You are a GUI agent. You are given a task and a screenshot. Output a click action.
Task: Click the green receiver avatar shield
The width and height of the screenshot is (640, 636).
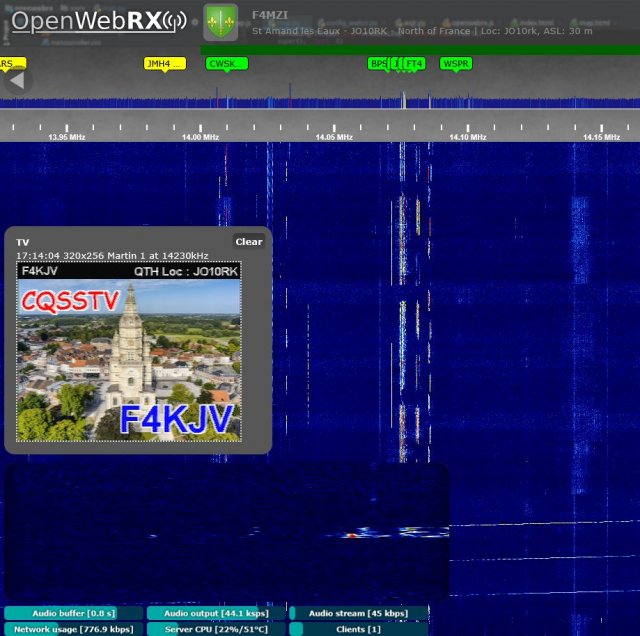pyautogui.click(x=220, y=22)
